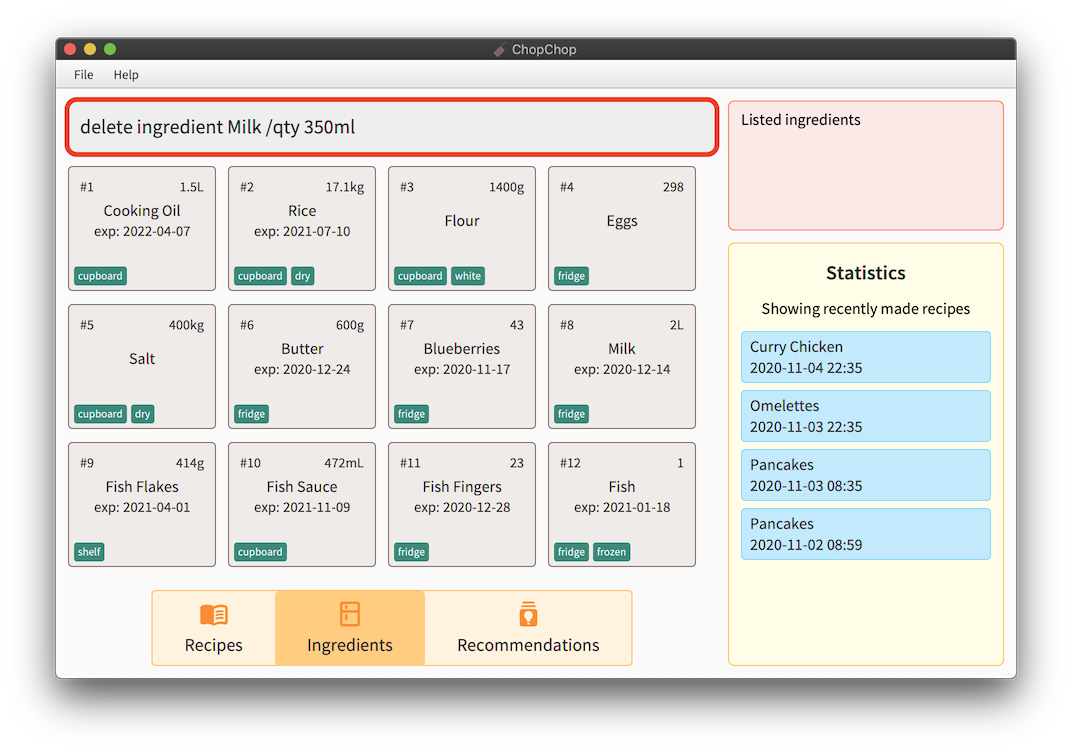The image size is (1072, 752).
Task: Click the Fish Sauce ingredient name
Action: click(302, 487)
